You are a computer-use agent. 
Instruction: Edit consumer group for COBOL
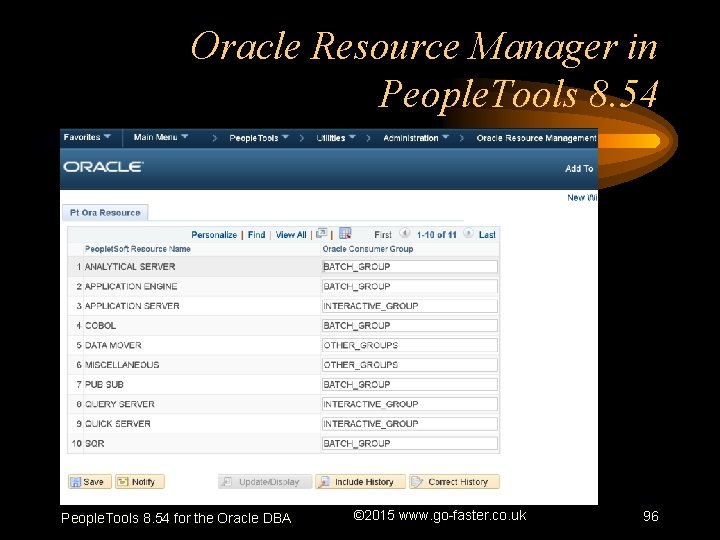[410, 326]
